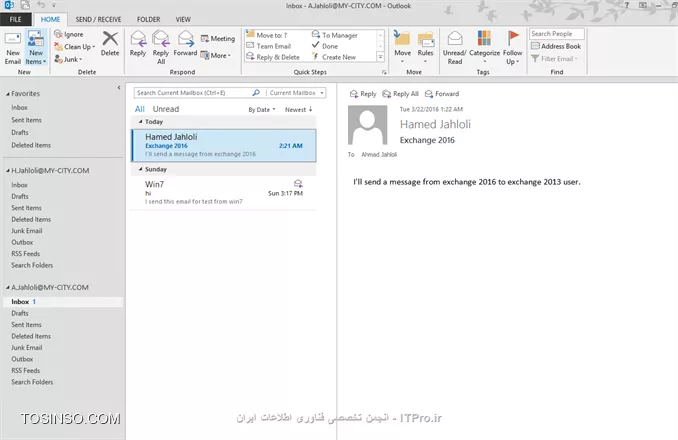
Task: Run the 'Move to: ?' quick step
Action: pos(266,35)
